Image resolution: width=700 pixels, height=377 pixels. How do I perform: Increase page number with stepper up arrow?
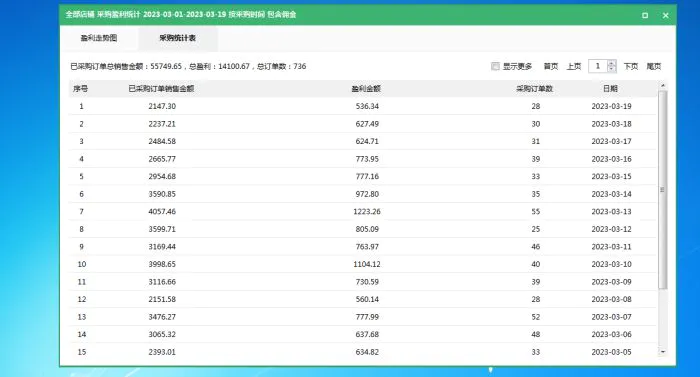point(612,63)
